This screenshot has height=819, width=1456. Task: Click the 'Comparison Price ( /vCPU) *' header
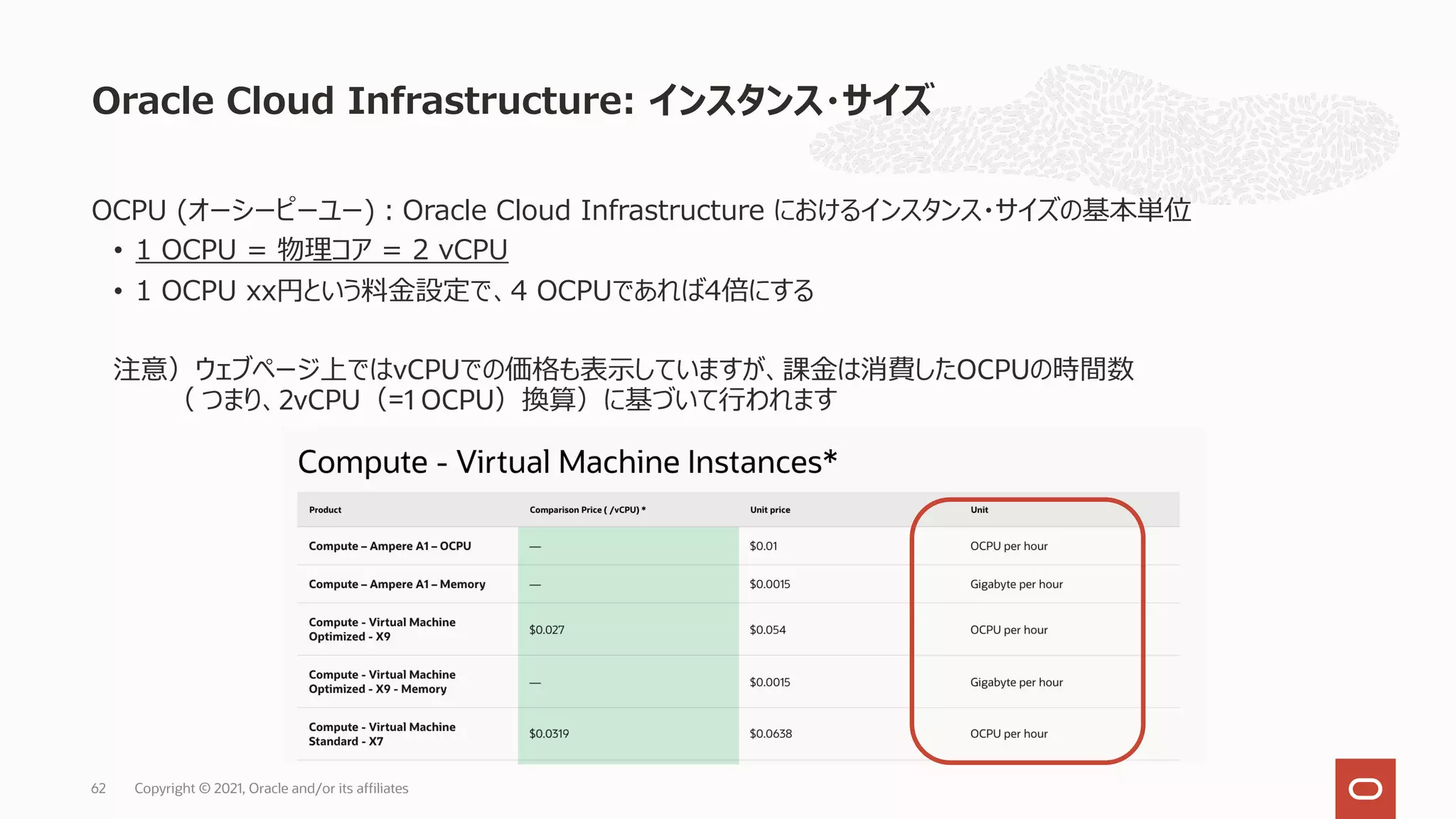(587, 510)
